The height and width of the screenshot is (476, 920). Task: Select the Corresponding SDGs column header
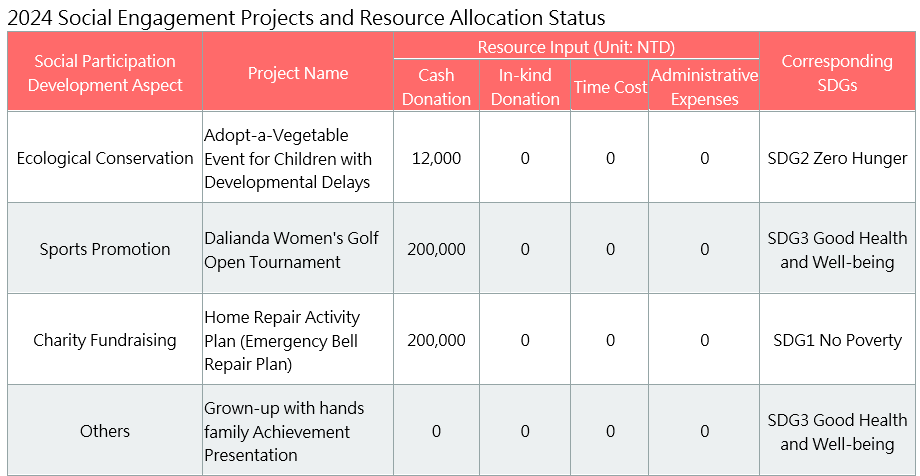[x=837, y=73]
